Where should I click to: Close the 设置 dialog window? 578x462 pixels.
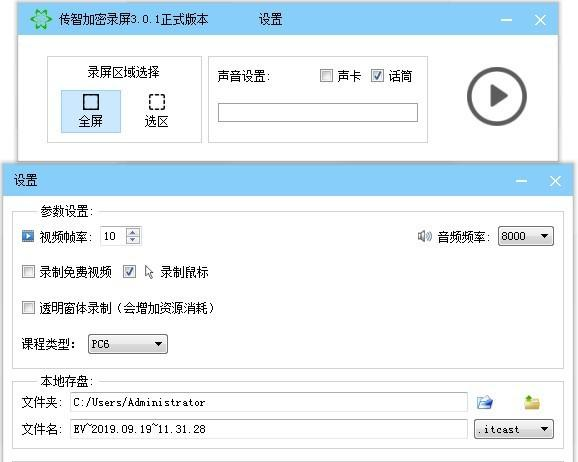555,181
